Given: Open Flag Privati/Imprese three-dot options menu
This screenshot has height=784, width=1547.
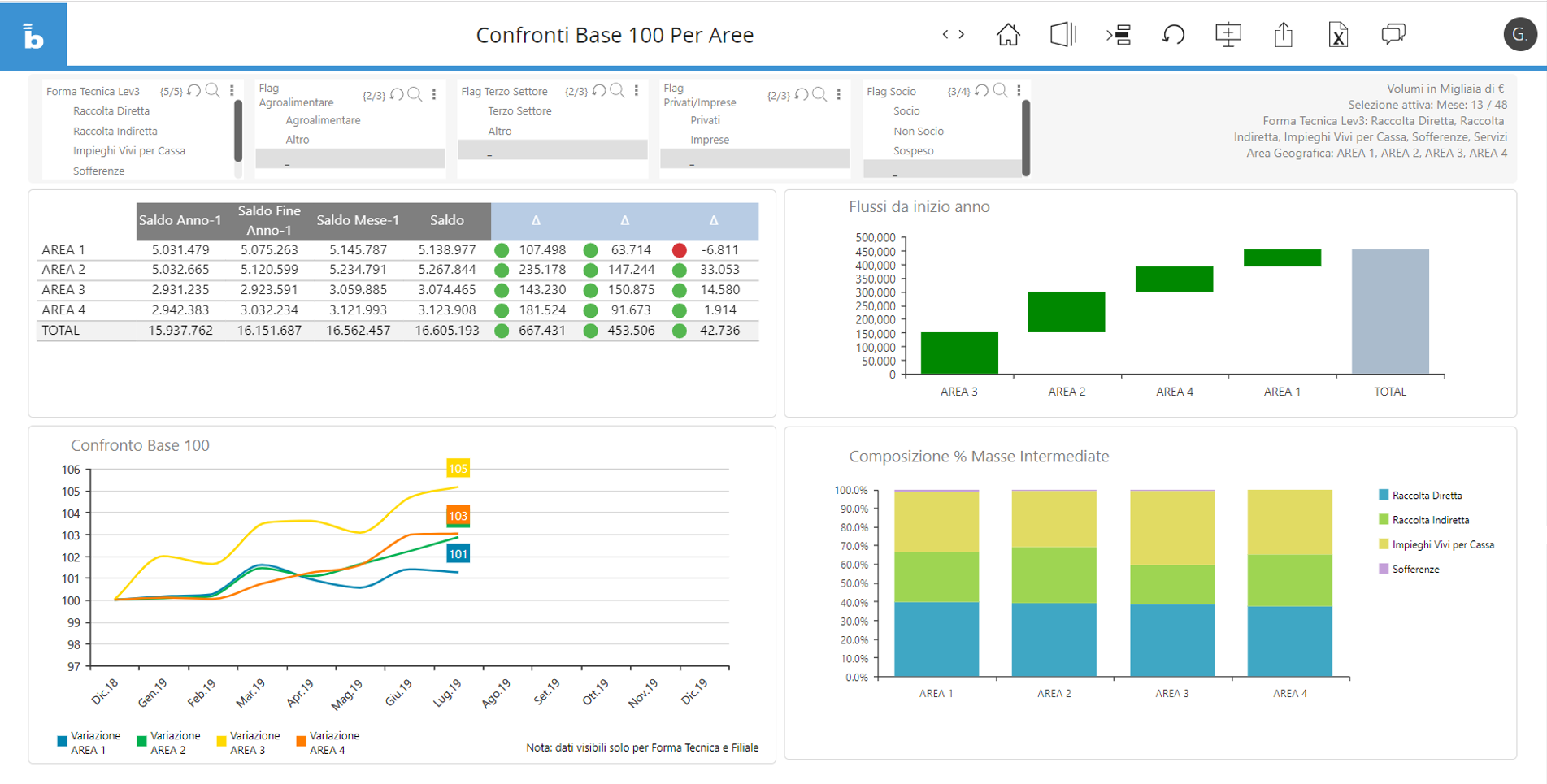Looking at the screenshot, I should (x=839, y=95).
